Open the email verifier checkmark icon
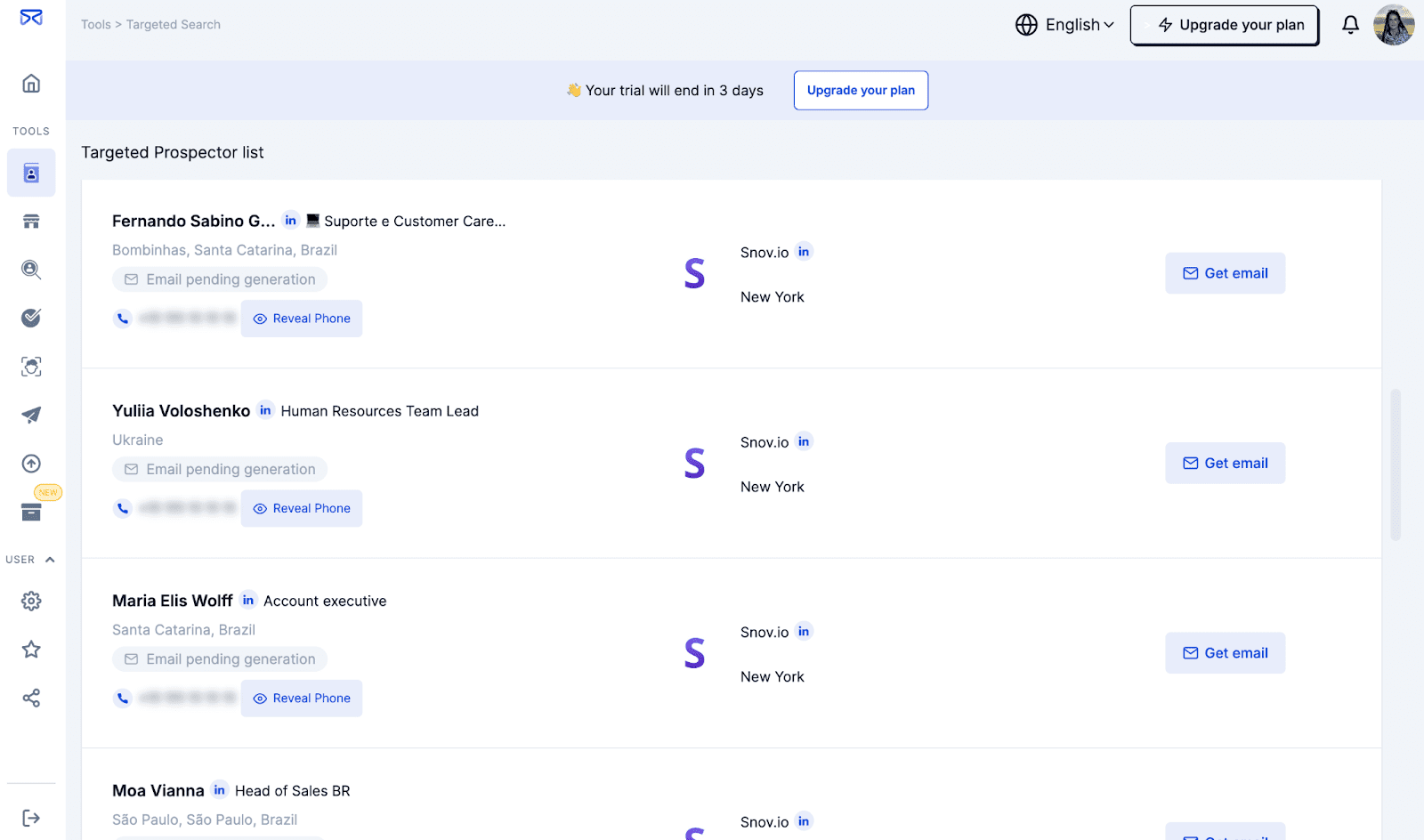 point(31,318)
